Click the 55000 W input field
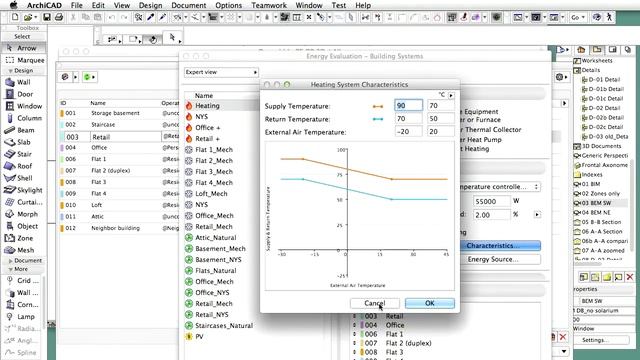Screen dimensions: 640x360 (x=491, y=201)
